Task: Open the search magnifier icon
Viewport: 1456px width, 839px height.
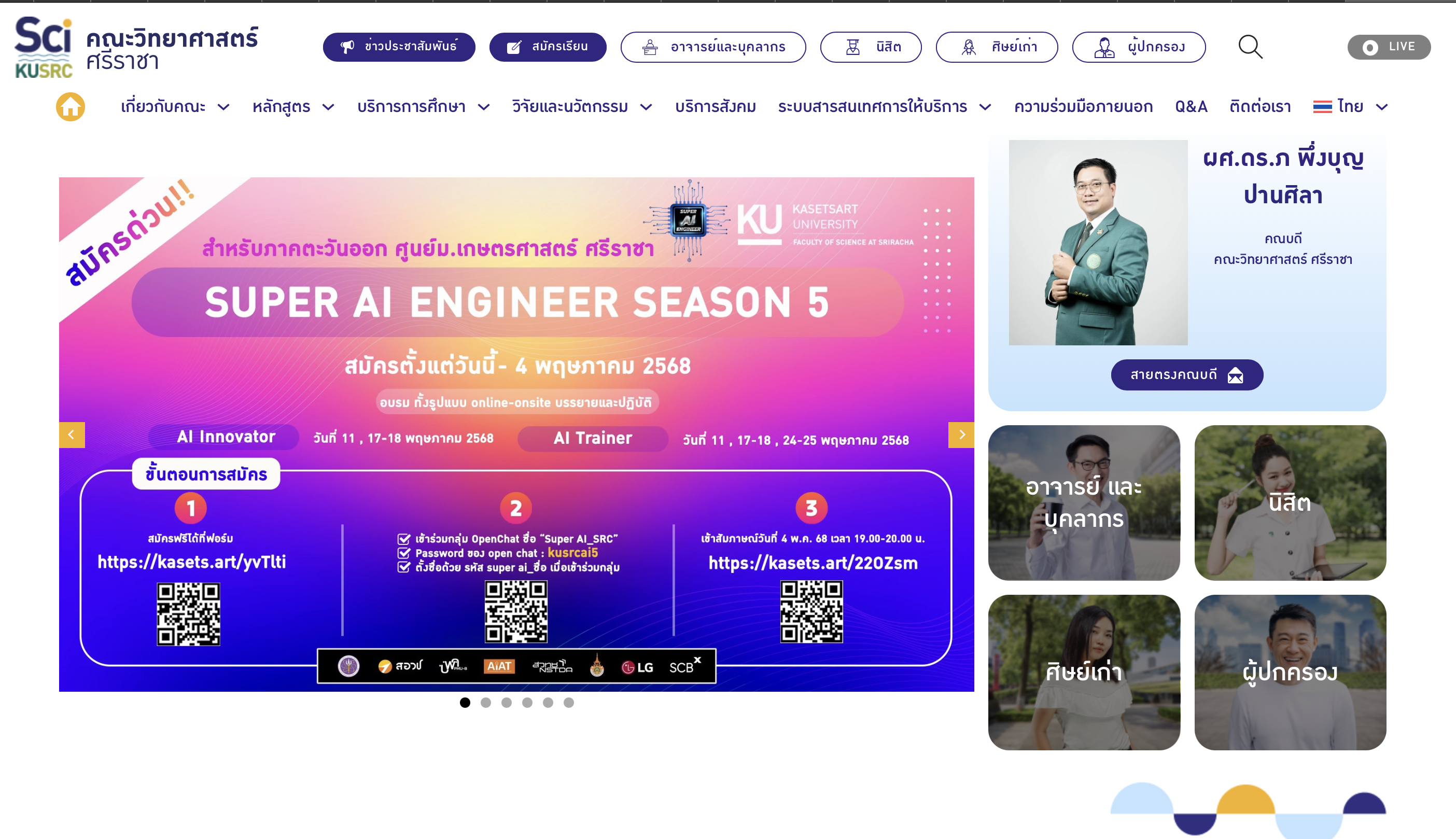Action: pos(1250,47)
